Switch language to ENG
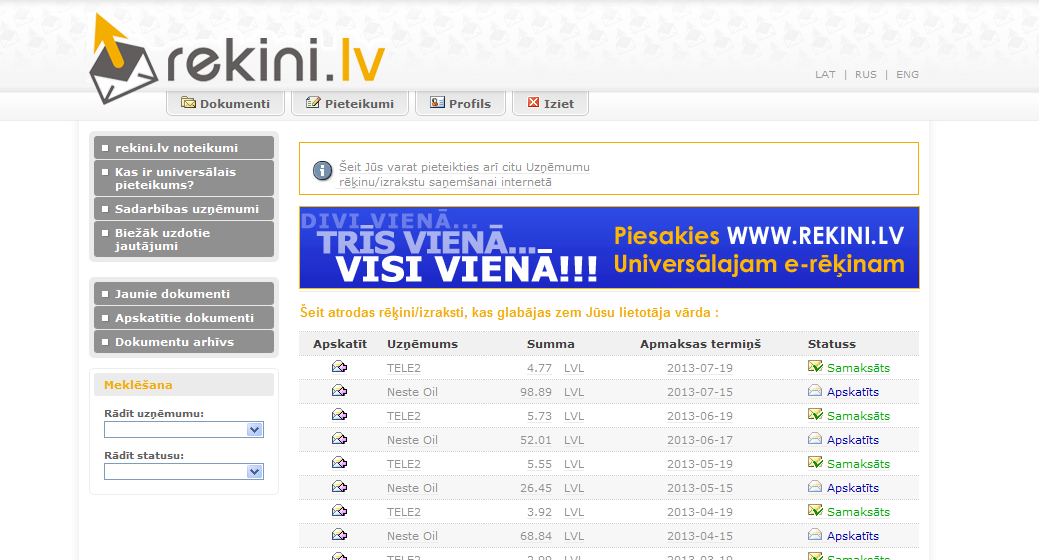The height and width of the screenshot is (560, 1039). (x=907, y=74)
